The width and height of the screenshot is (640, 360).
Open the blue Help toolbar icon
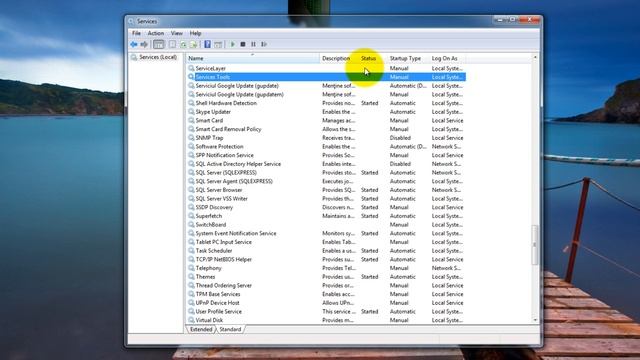click(x=207, y=44)
